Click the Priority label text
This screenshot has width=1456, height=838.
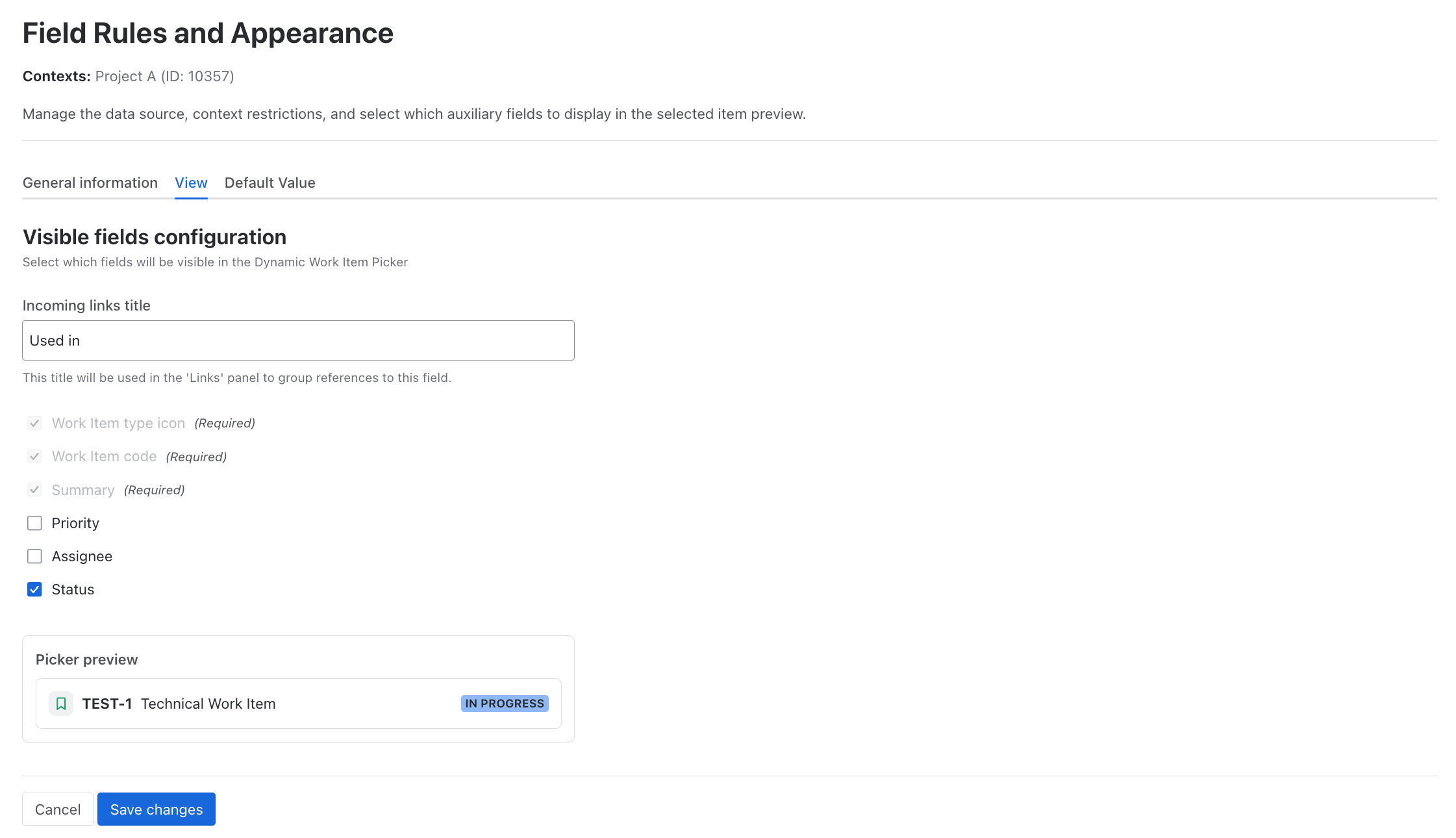[x=75, y=523]
